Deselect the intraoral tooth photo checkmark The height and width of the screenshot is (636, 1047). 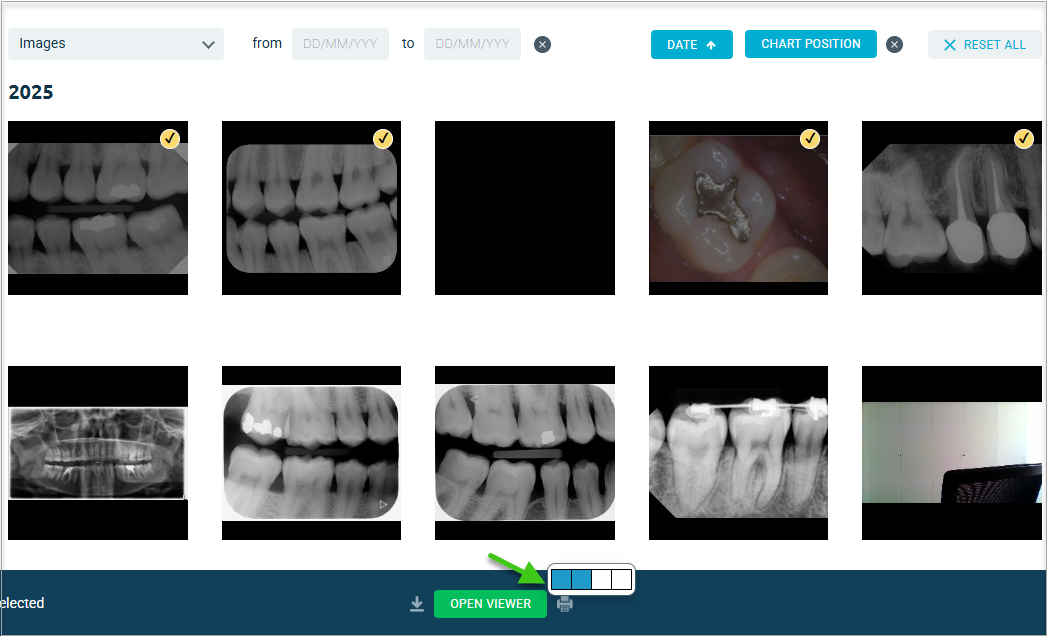tap(809, 139)
